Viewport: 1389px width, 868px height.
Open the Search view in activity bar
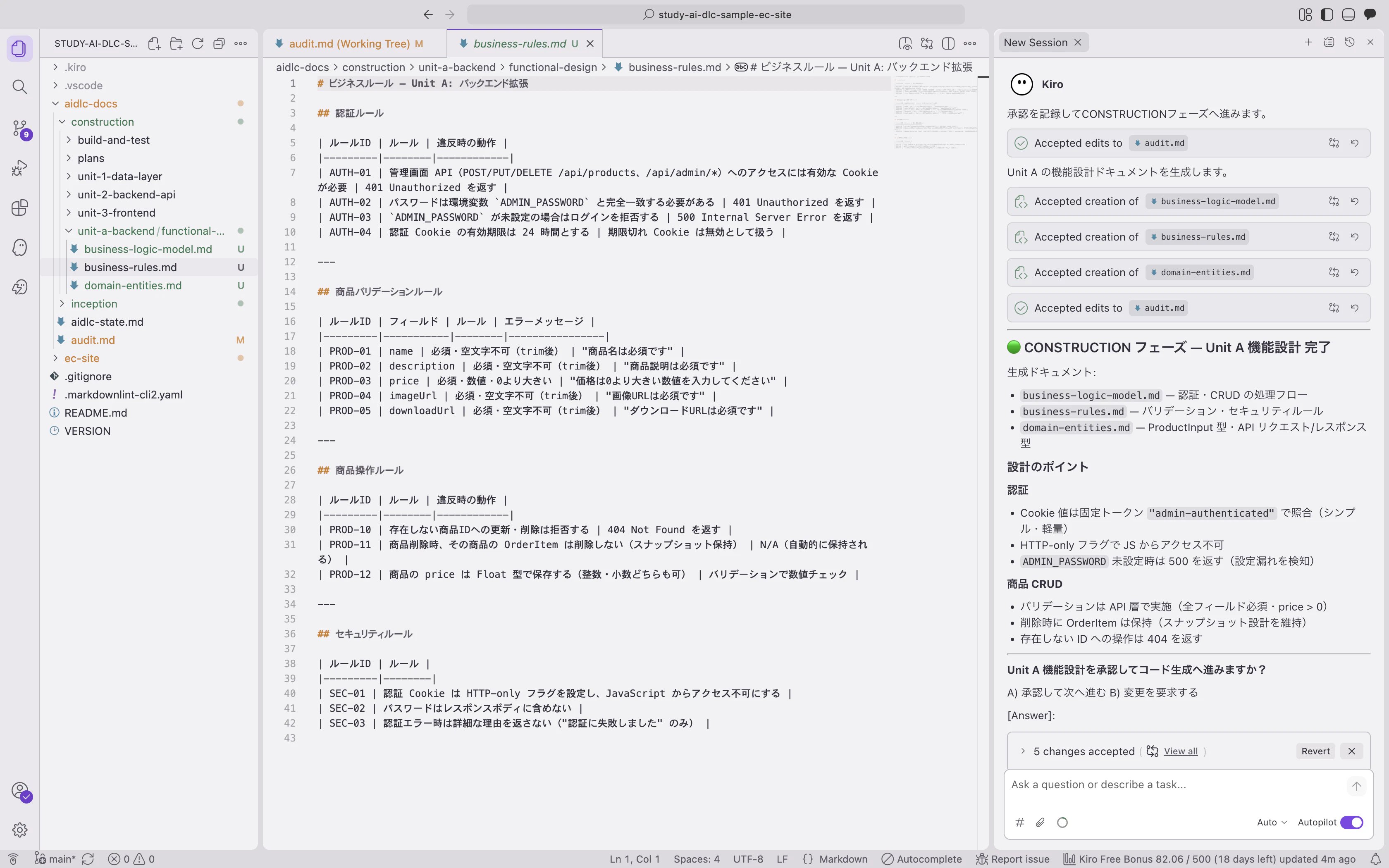(x=19, y=87)
